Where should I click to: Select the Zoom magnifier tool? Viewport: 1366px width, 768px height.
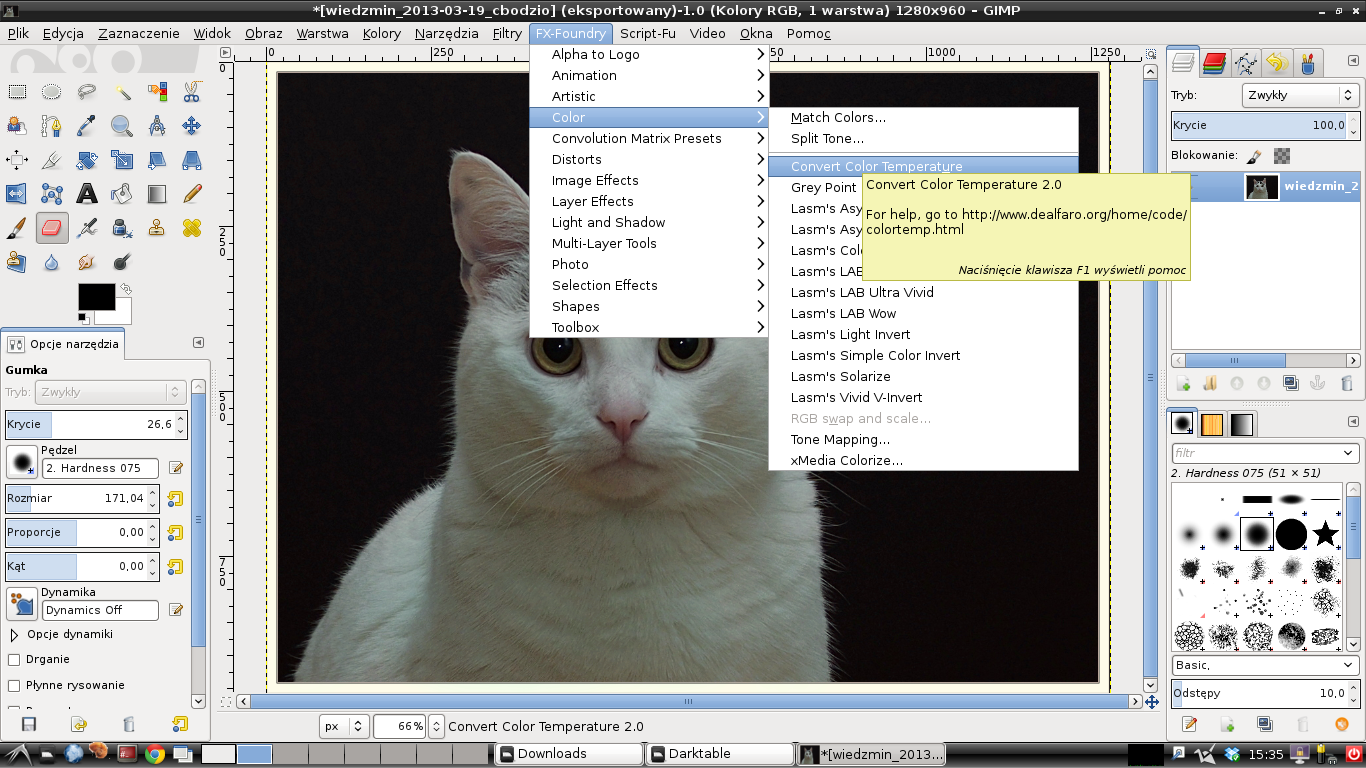coord(122,126)
